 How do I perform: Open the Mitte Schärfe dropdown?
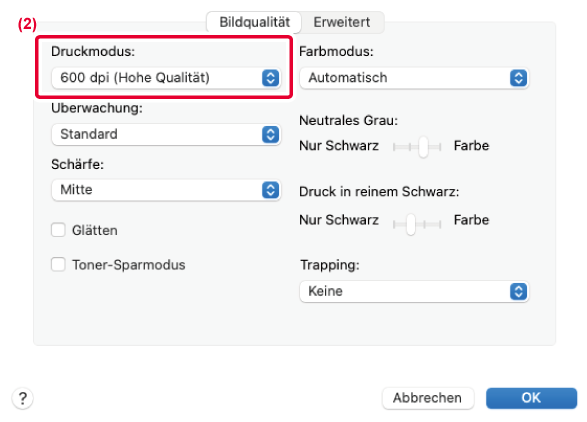pyautogui.click(x=166, y=190)
